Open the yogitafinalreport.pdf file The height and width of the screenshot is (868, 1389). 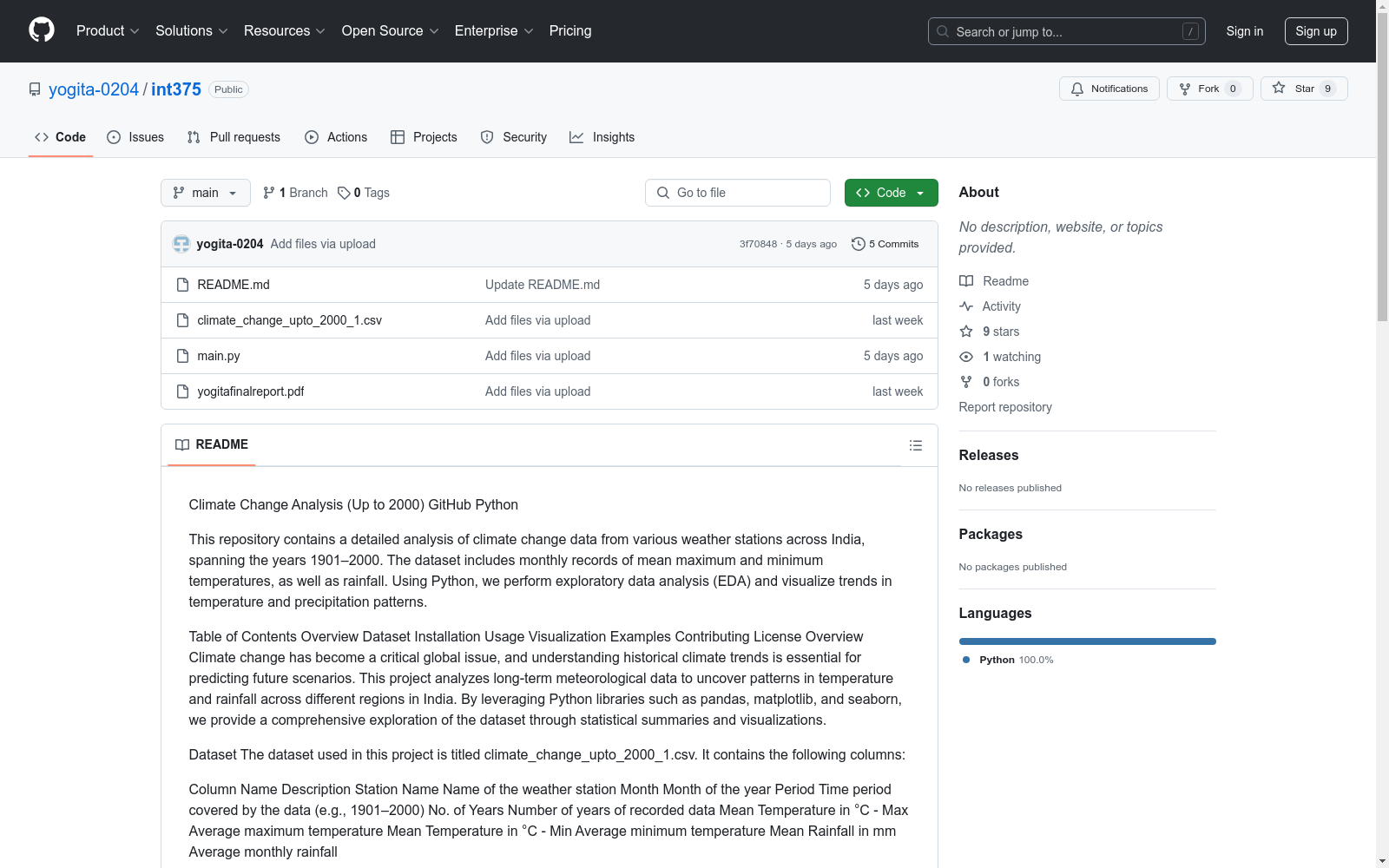pyautogui.click(x=251, y=391)
